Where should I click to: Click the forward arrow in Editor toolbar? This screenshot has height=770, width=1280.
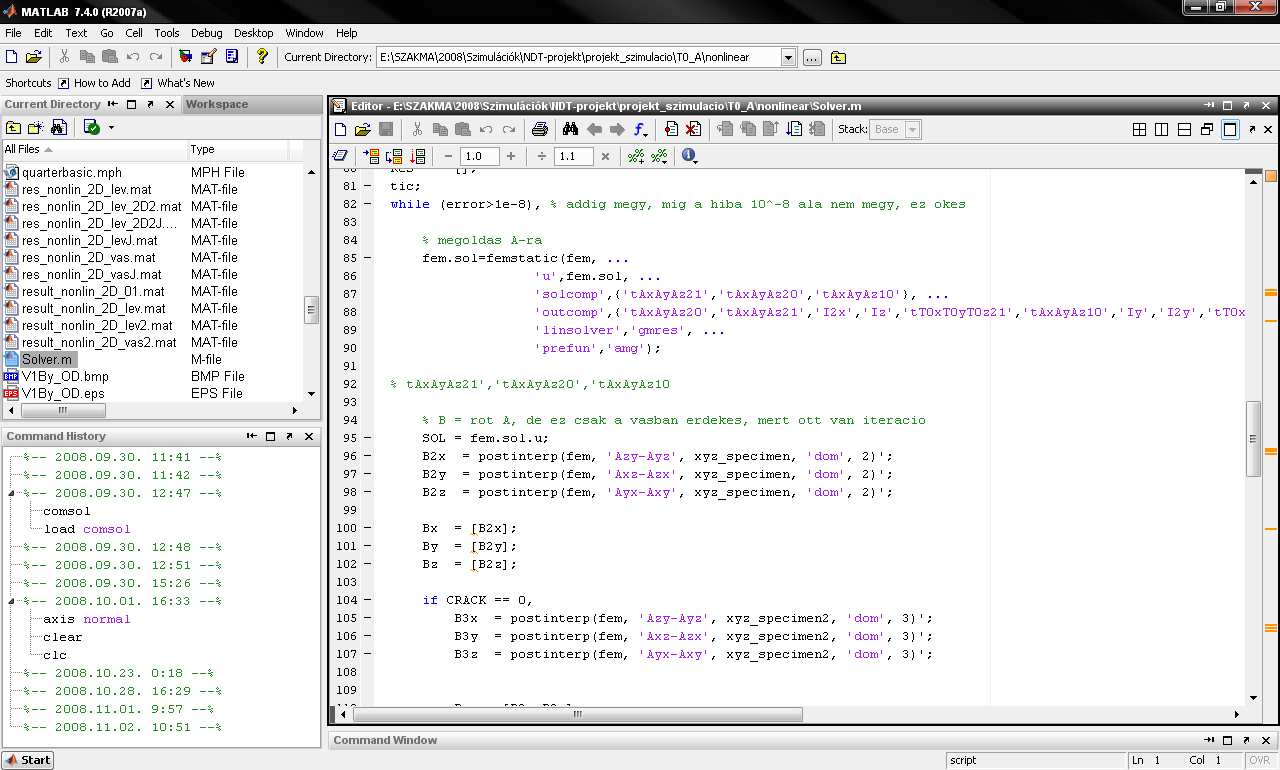tap(616, 129)
